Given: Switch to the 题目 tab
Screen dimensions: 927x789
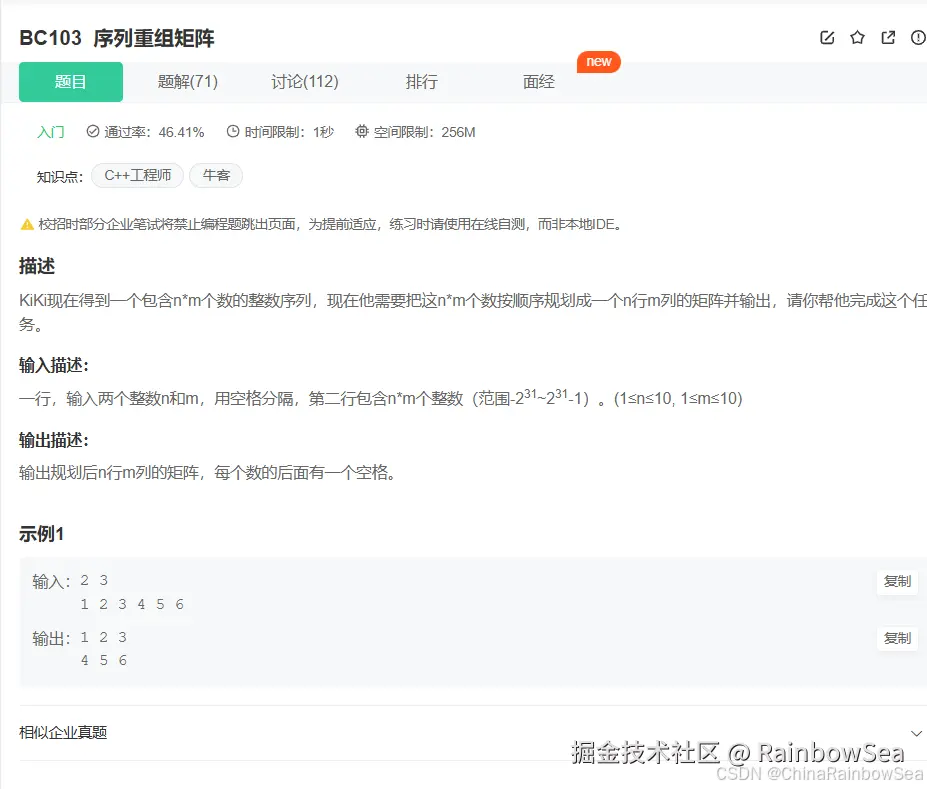Looking at the screenshot, I should coord(70,82).
